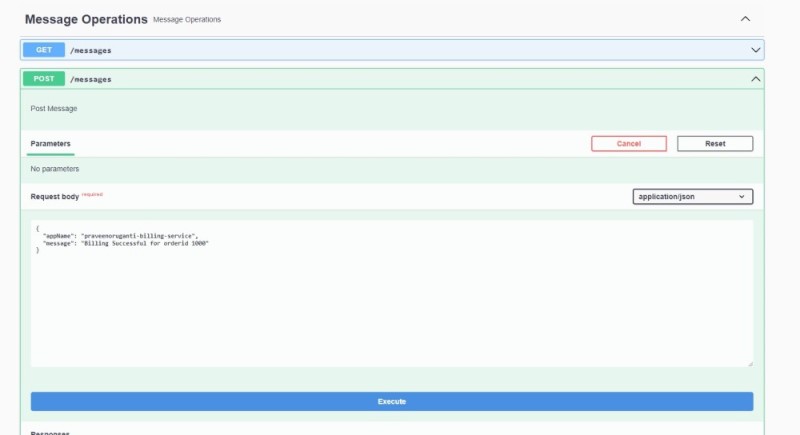The width and height of the screenshot is (800, 435).
Task: Click the 'Post Message' description text
Action: pos(54,109)
